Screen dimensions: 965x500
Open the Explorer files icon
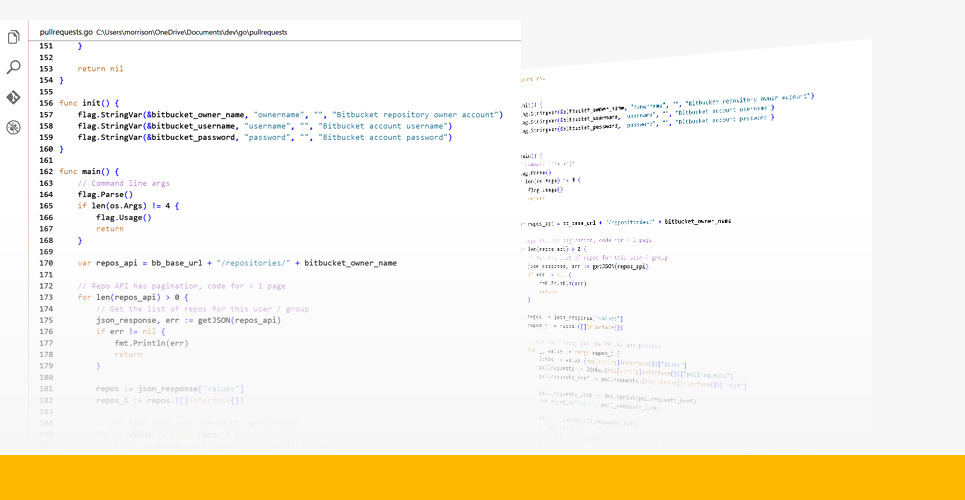14,38
